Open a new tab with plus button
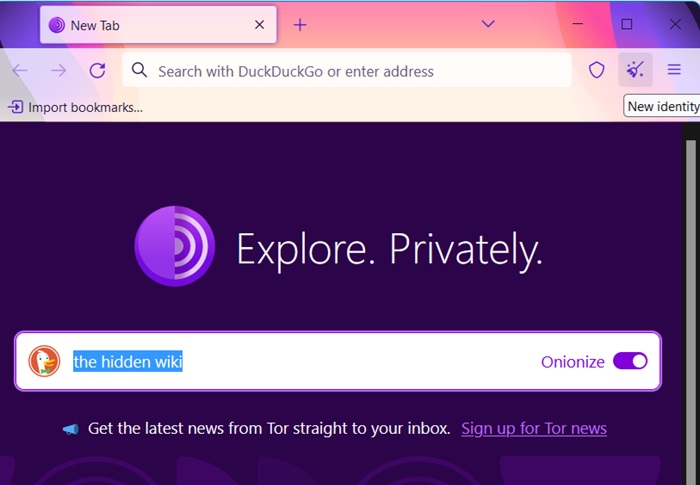 [300, 25]
